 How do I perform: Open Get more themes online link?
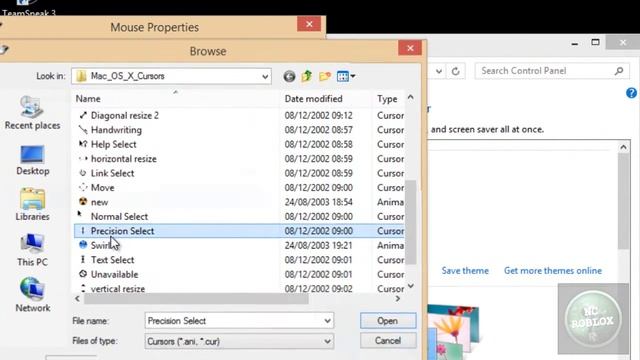(553, 271)
